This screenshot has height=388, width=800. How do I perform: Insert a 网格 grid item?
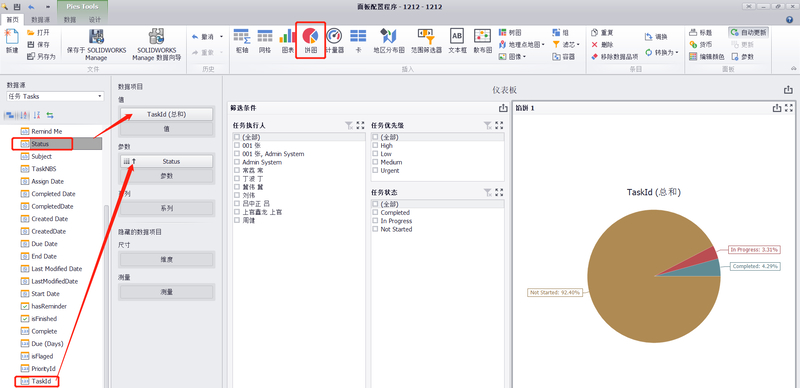point(265,41)
